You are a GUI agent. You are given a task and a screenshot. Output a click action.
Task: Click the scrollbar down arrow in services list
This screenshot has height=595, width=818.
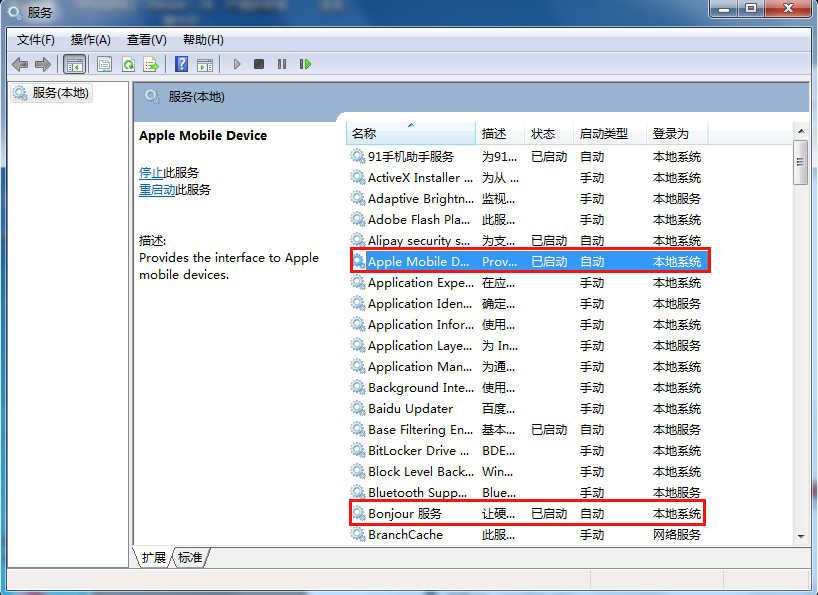coord(800,537)
